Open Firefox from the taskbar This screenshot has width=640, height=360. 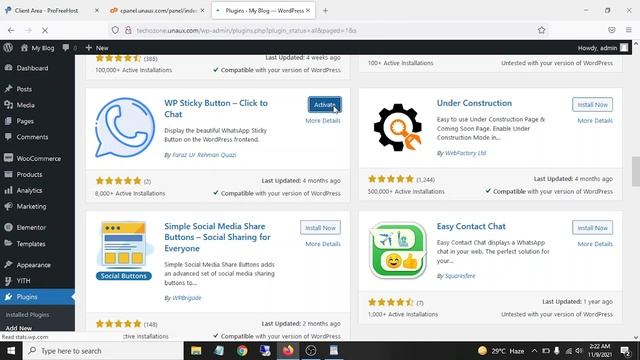(288, 351)
